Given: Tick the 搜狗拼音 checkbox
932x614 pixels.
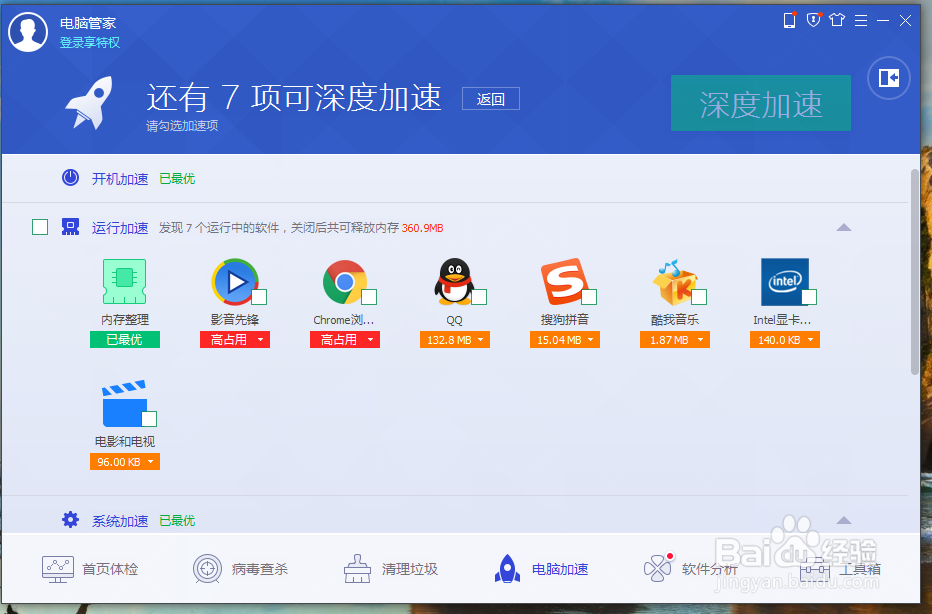Looking at the screenshot, I should click(589, 297).
